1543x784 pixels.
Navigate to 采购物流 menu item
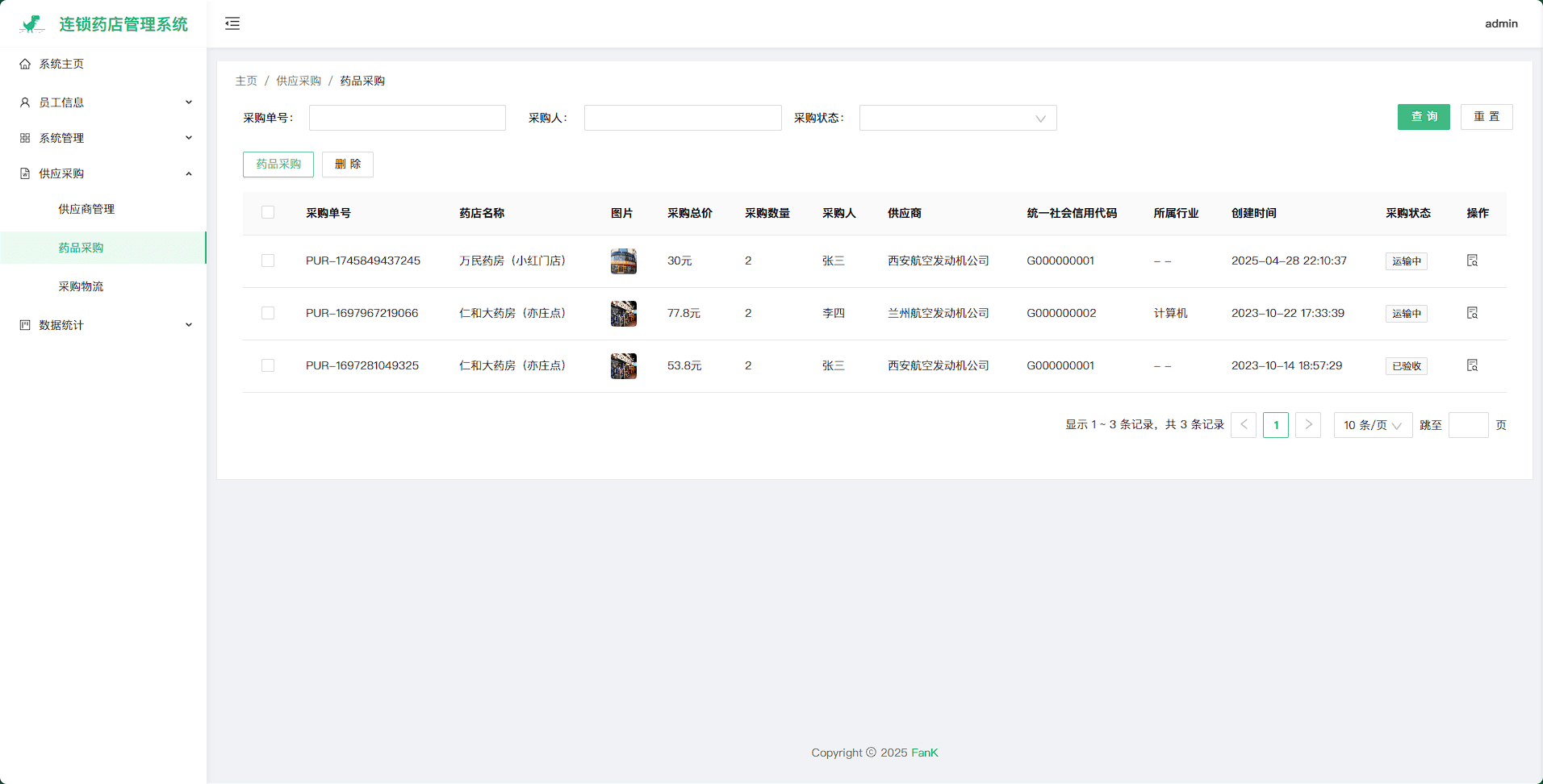pyautogui.click(x=81, y=286)
